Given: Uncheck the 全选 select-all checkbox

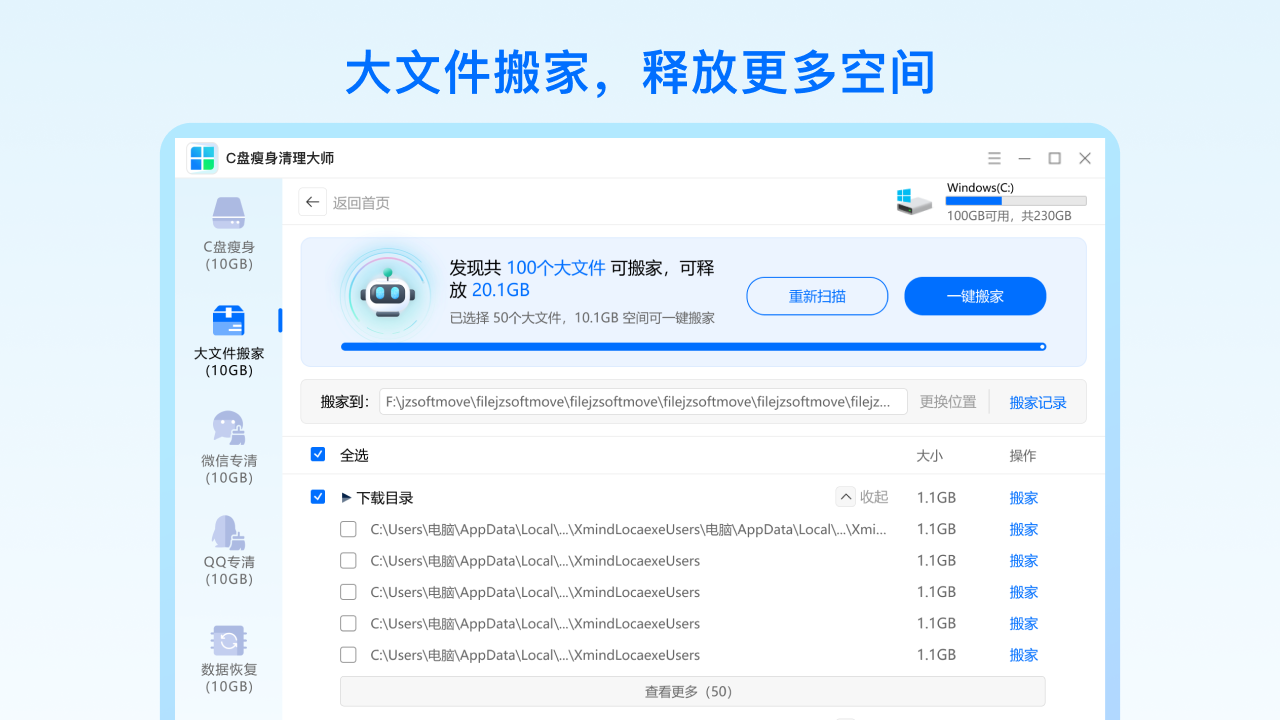Looking at the screenshot, I should 318,454.
